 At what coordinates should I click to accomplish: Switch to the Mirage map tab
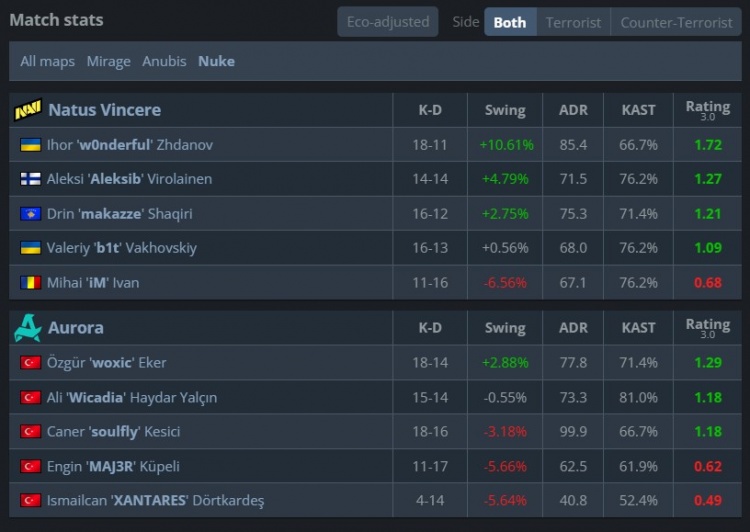click(108, 61)
